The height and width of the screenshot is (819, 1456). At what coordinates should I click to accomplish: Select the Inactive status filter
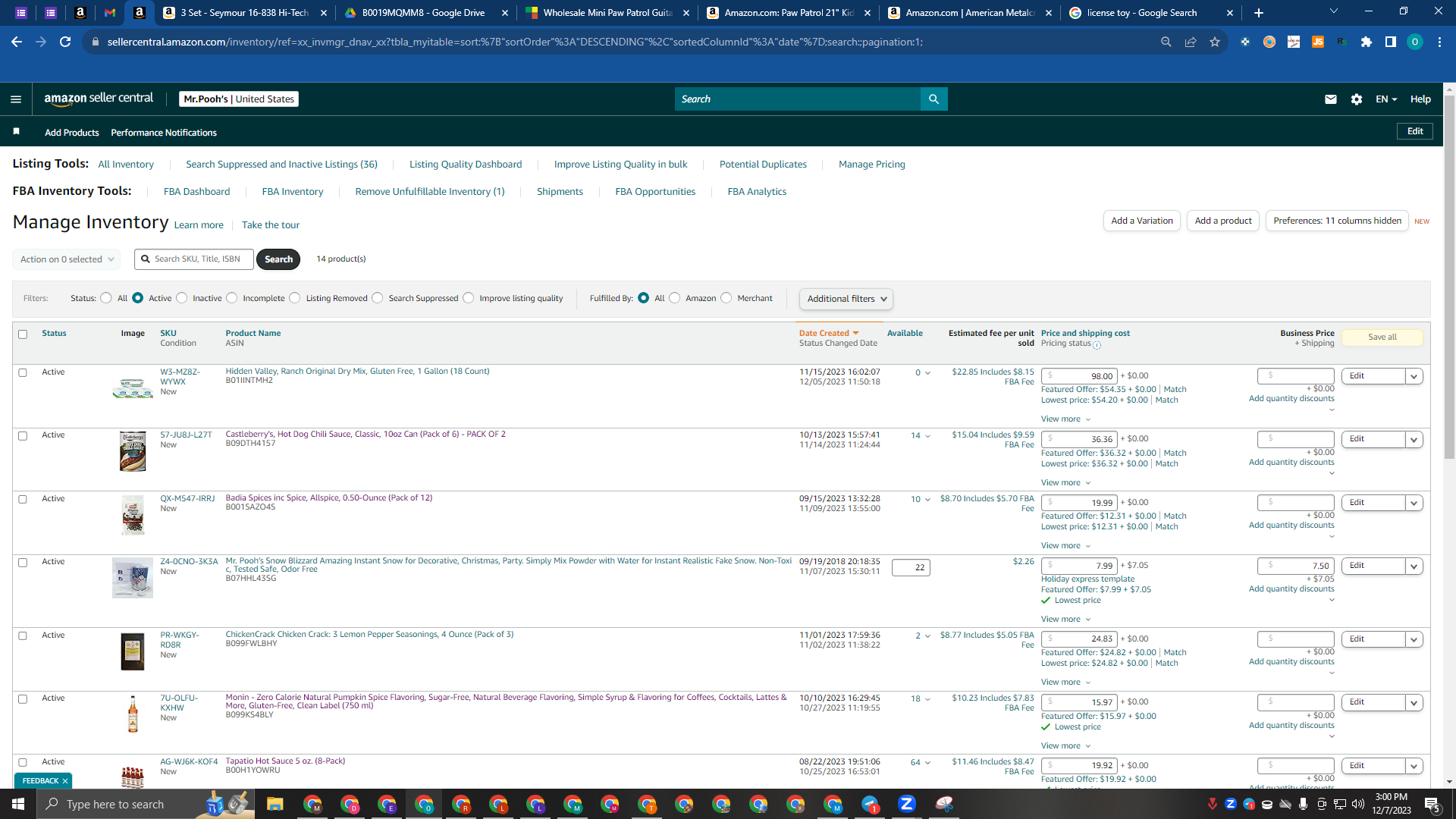(182, 298)
